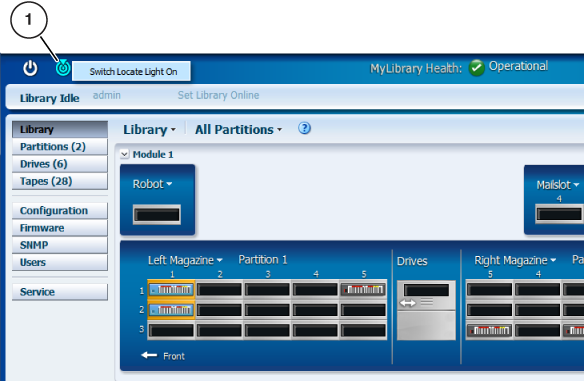Open the SNMP settings page
Viewport: 584px width, 381px height.
(60, 245)
